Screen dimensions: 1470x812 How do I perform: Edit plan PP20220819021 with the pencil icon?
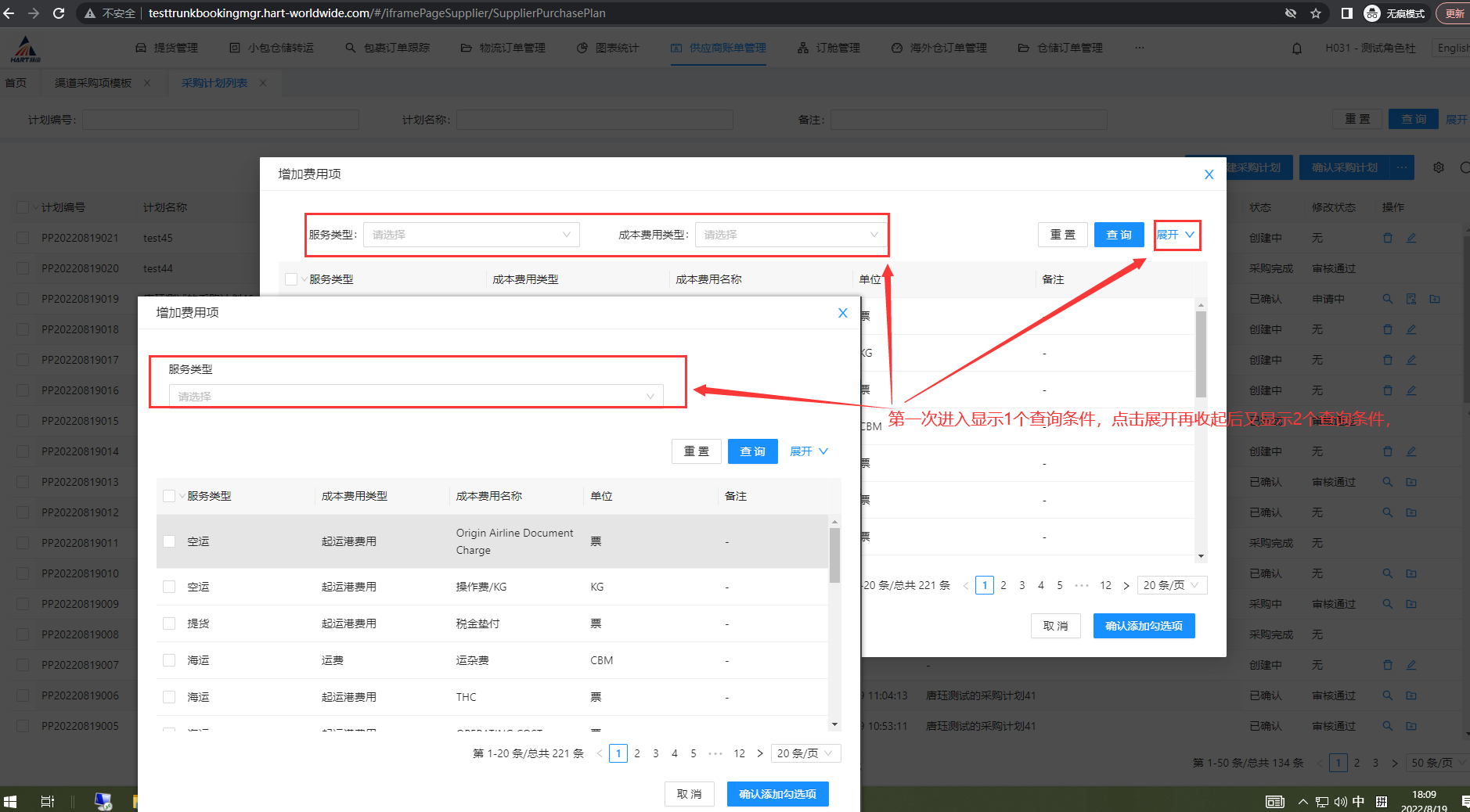[x=1411, y=238]
